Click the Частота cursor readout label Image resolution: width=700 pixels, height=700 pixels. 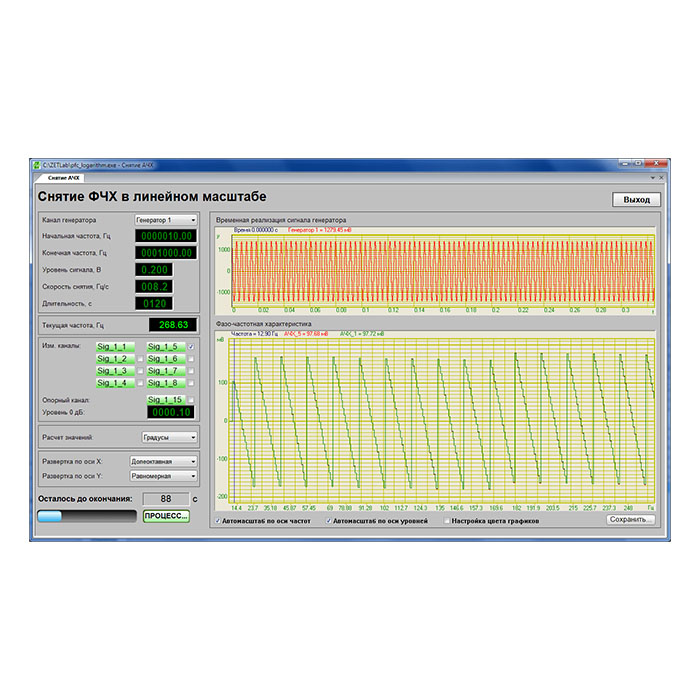pos(254,334)
